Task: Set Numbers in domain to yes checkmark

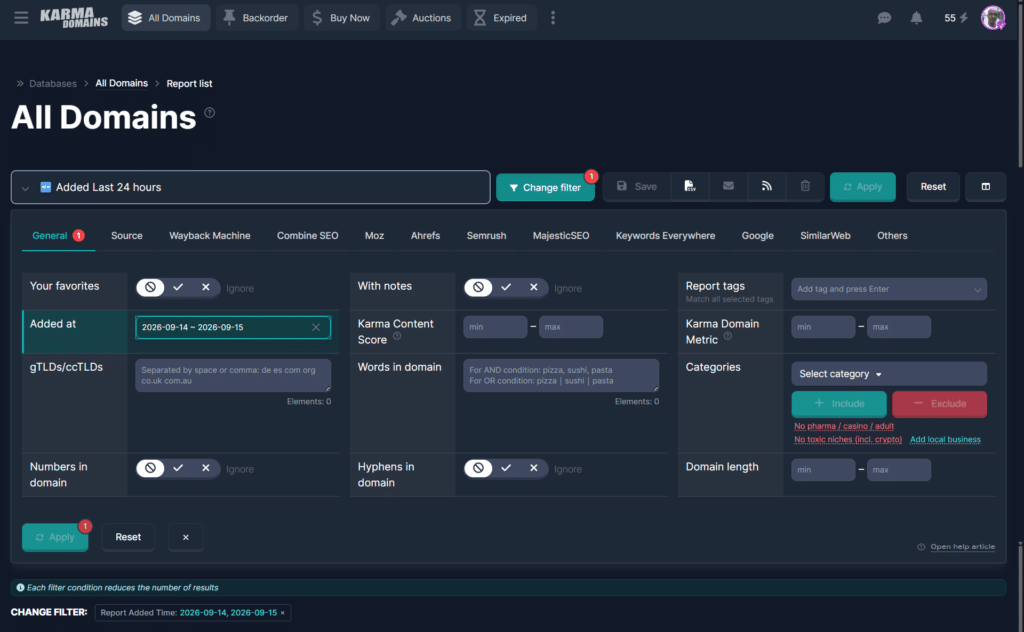Action: pyautogui.click(x=178, y=468)
